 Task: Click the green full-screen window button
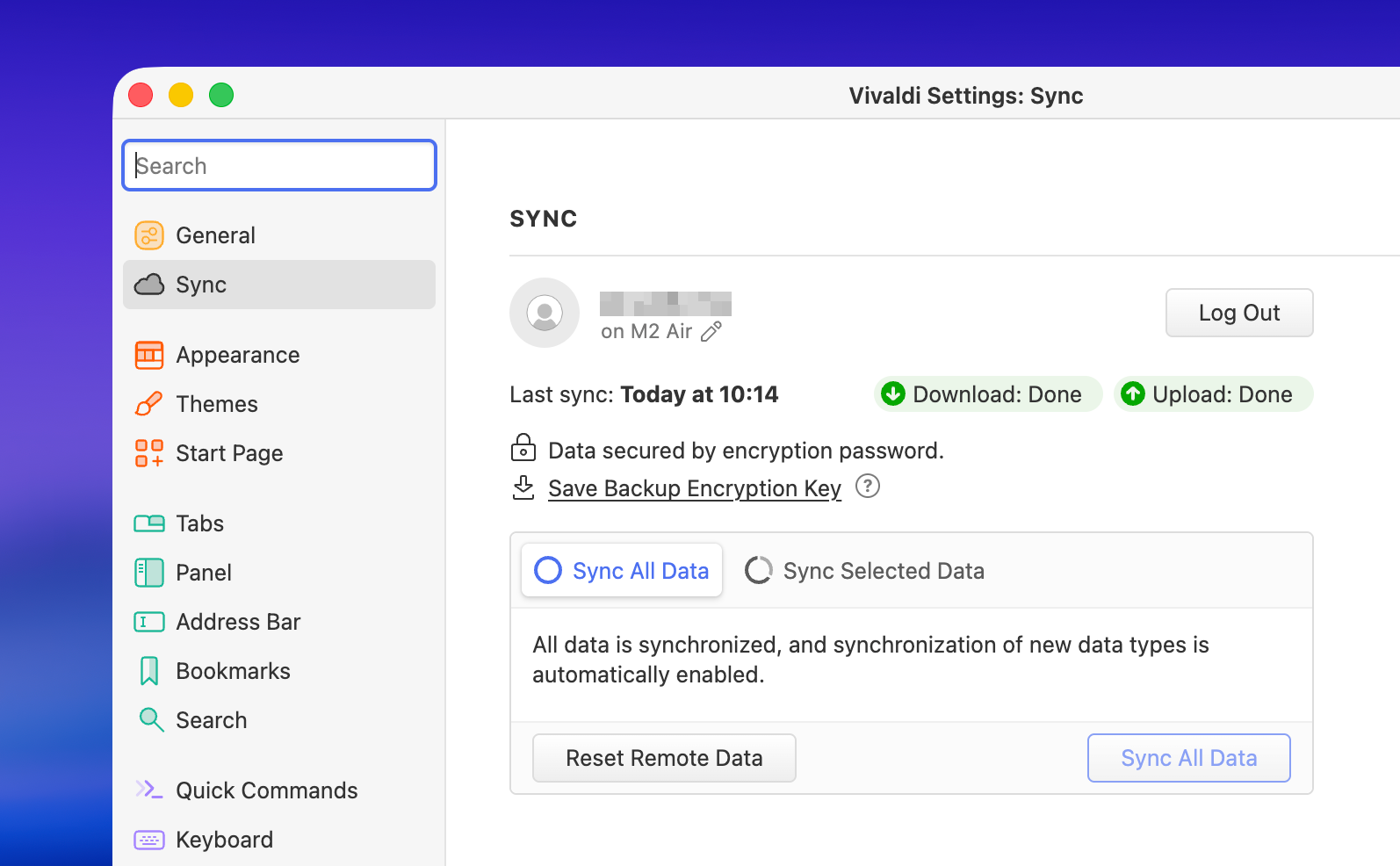(x=221, y=95)
